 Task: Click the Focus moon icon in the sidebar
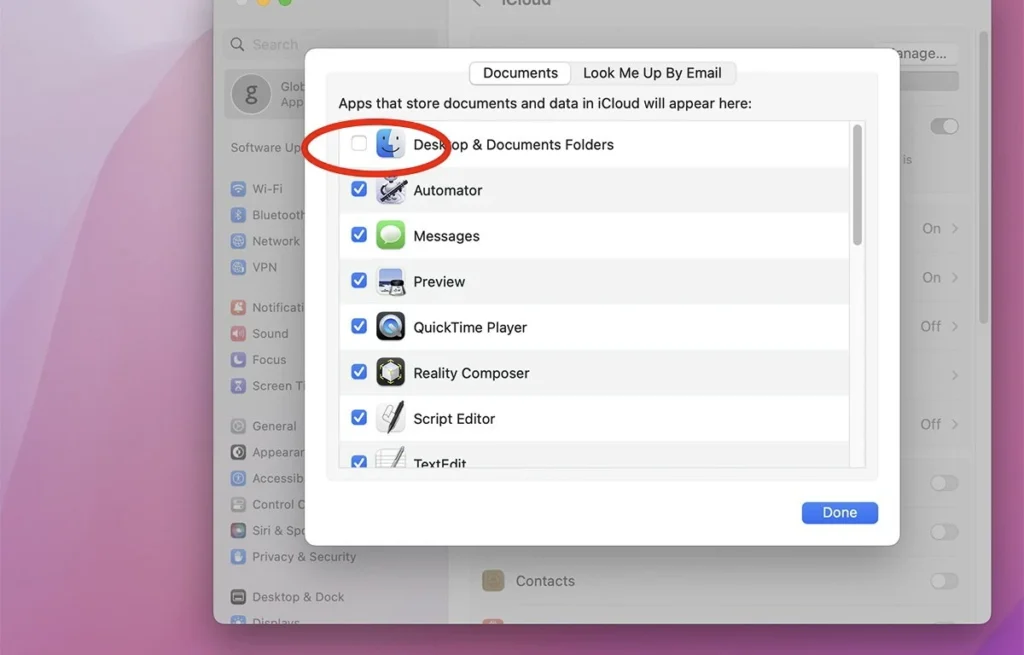238,359
